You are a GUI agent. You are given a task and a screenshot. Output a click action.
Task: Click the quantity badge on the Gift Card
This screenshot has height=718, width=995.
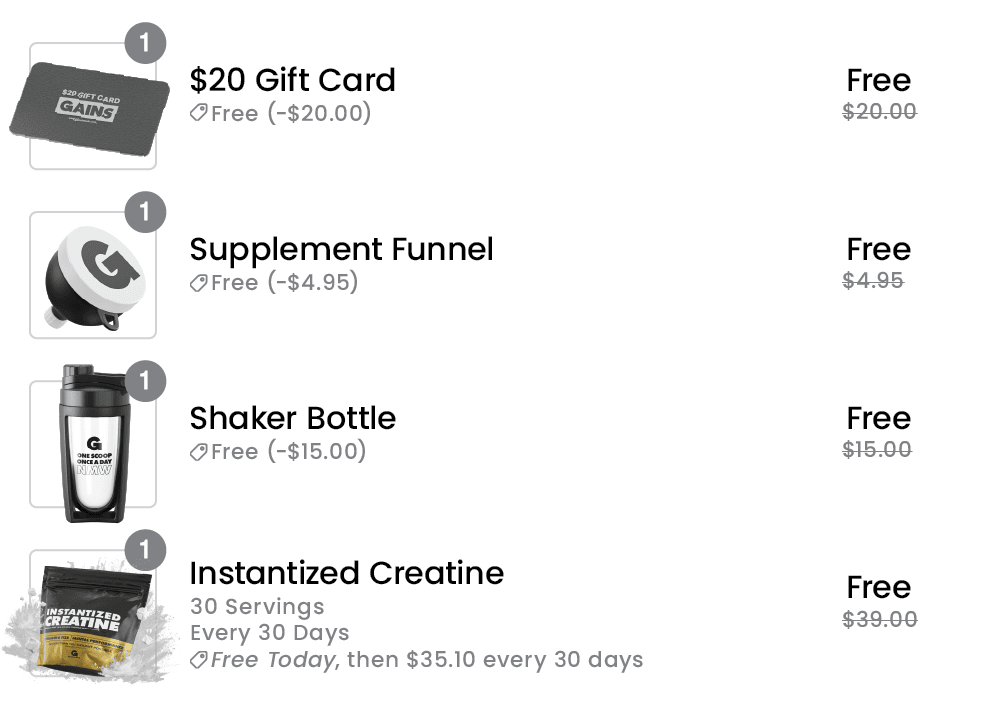pos(145,43)
